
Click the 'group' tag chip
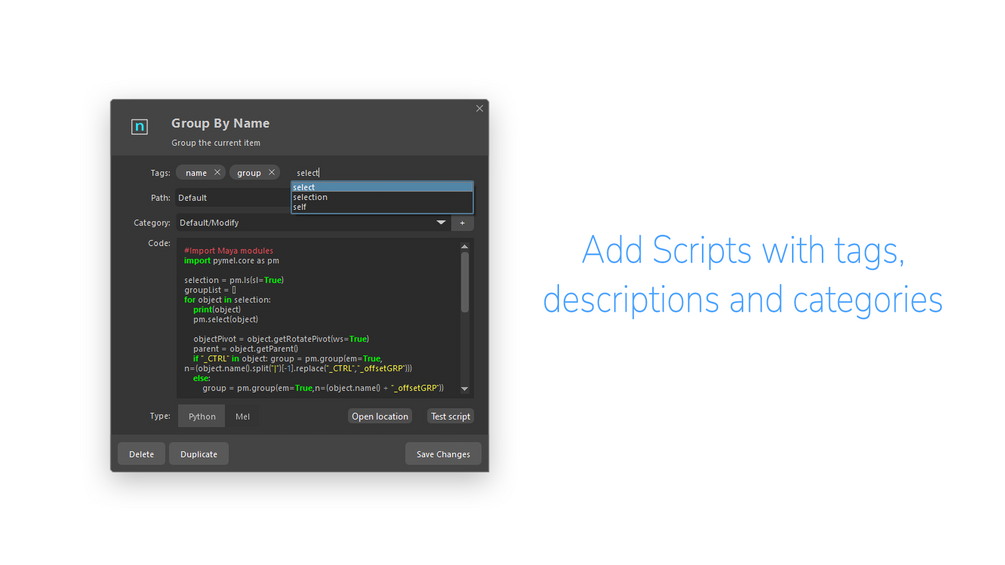(254, 173)
